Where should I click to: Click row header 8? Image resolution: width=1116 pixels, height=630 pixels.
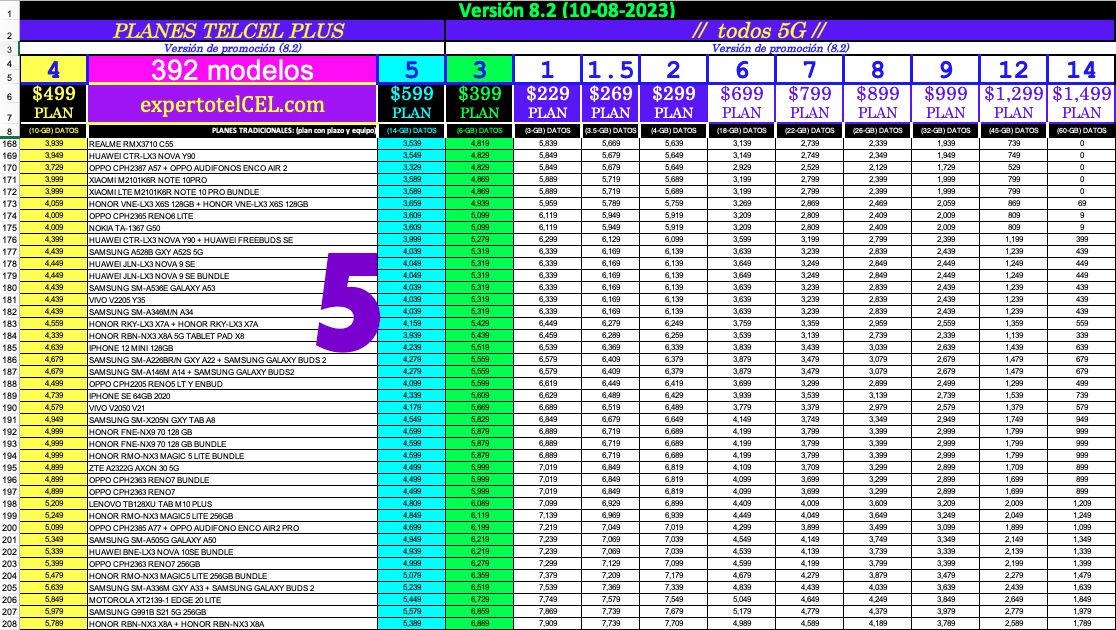click(10, 131)
